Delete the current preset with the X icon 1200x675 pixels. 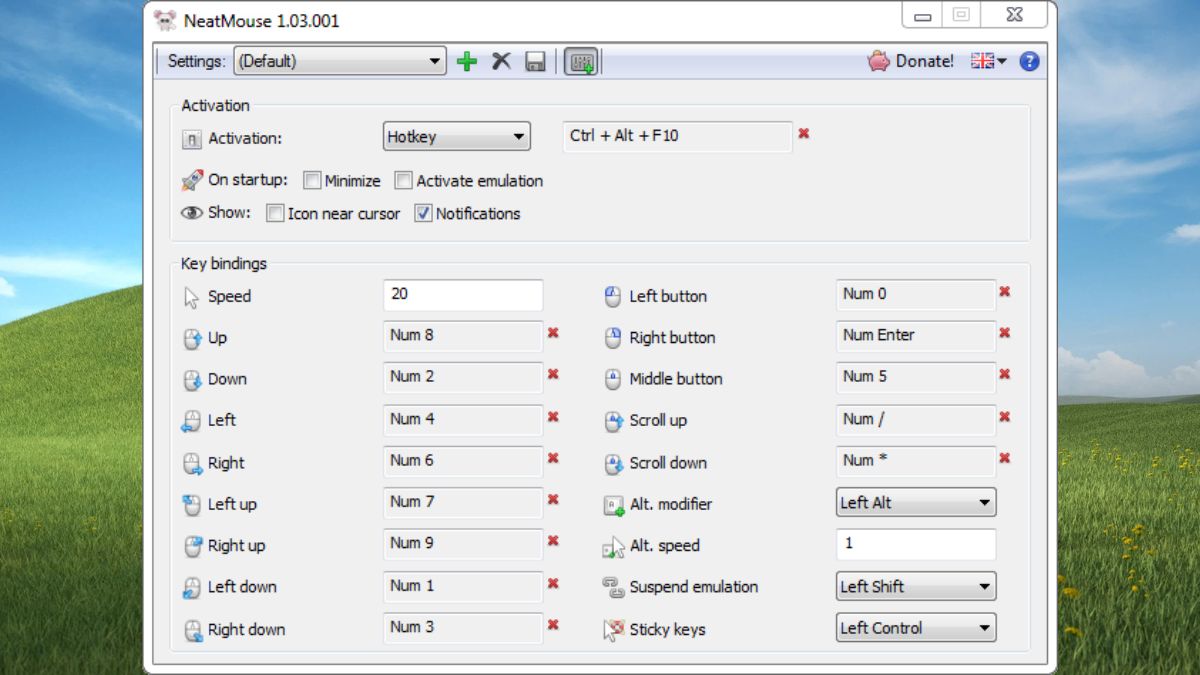tap(501, 61)
